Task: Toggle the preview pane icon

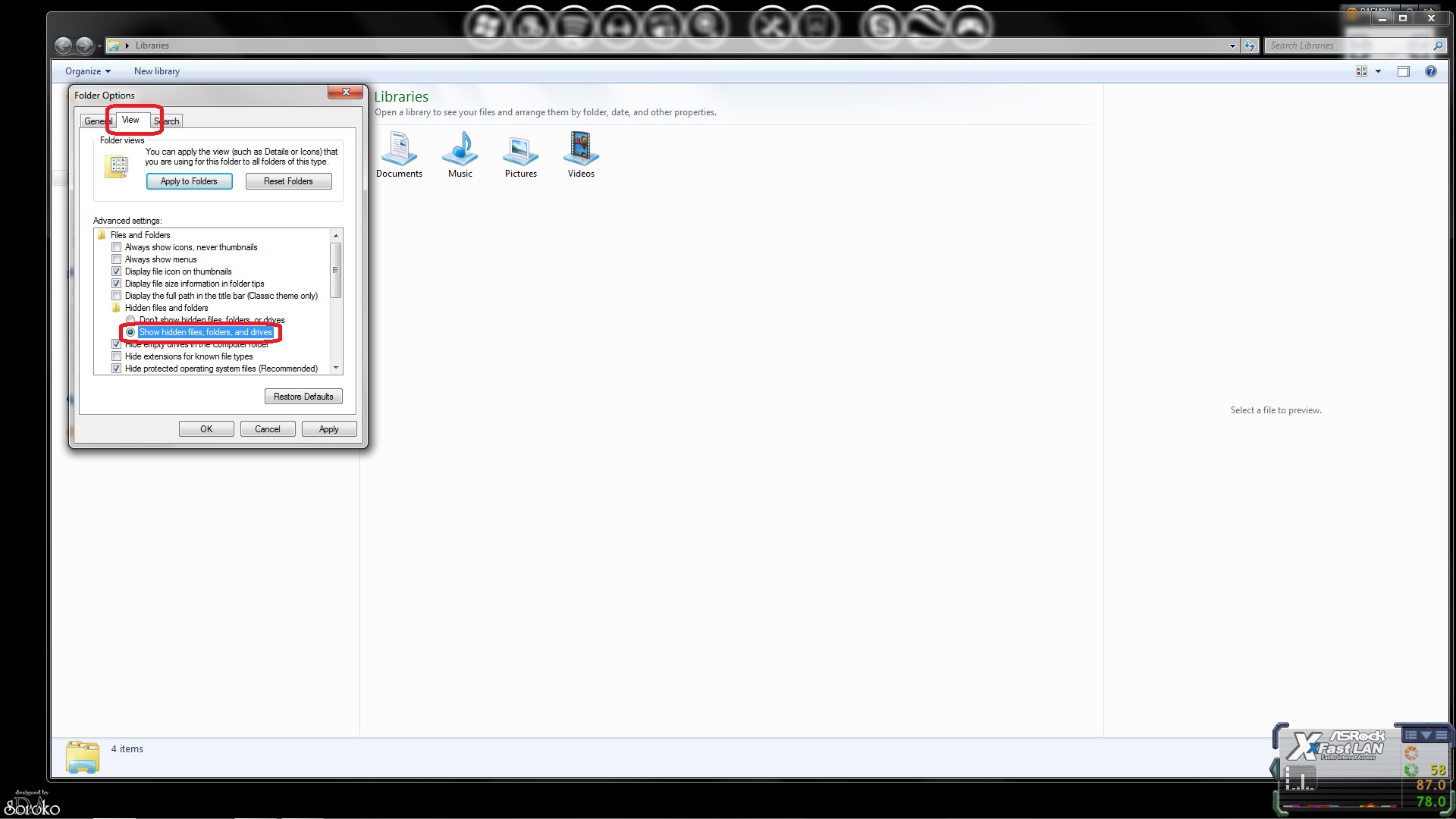Action: (1403, 71)
